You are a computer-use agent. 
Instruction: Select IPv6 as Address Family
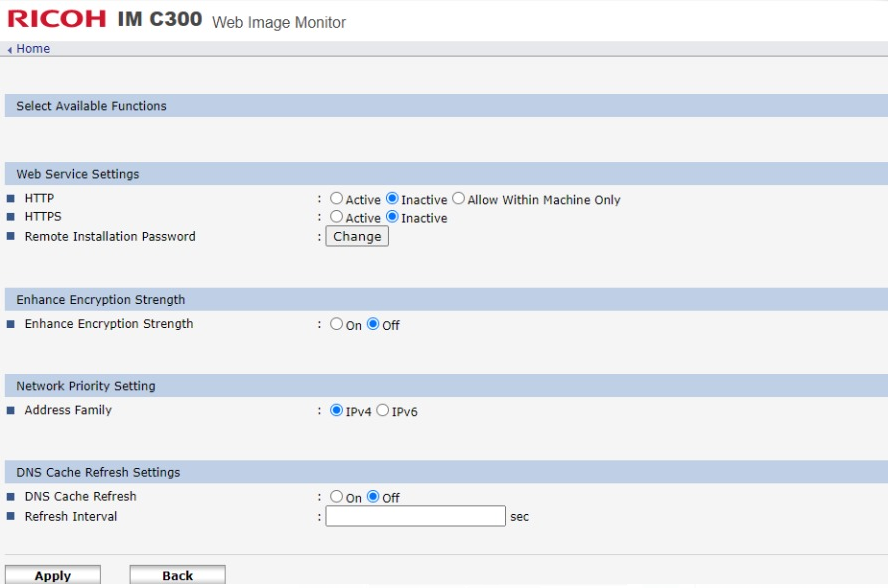coord(382,410)
